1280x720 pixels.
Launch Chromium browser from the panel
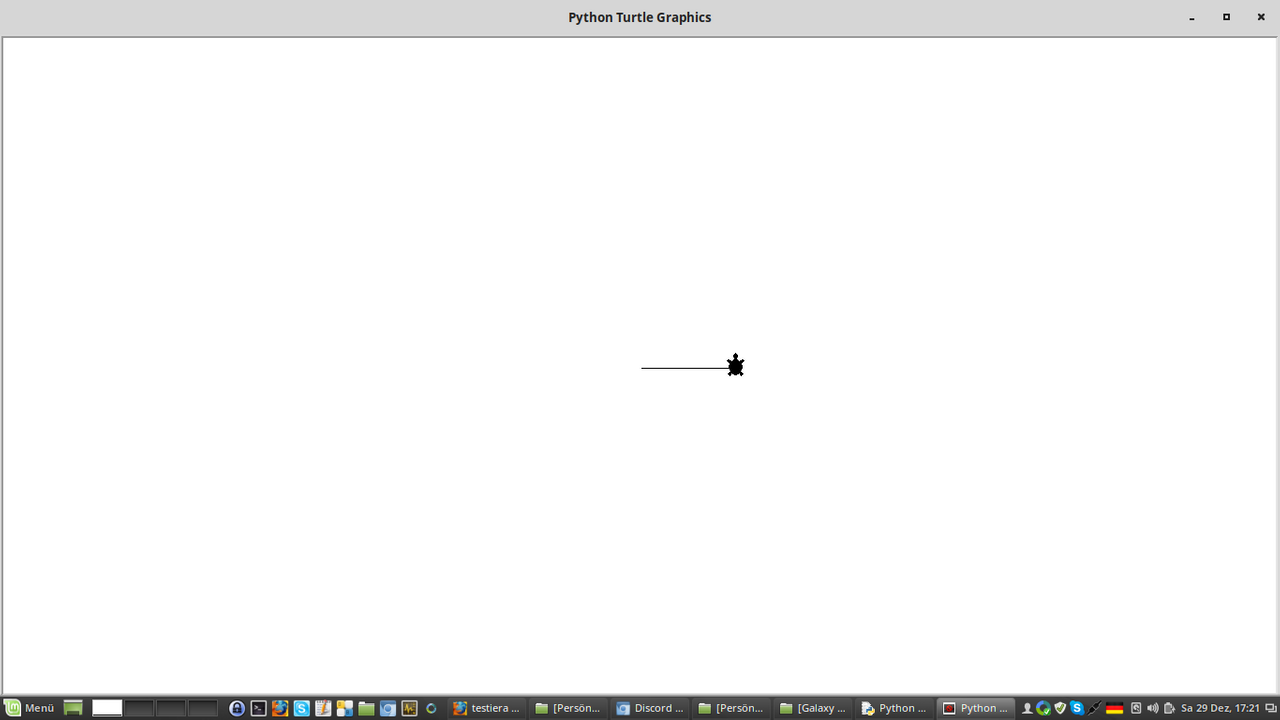coord(388,708)
